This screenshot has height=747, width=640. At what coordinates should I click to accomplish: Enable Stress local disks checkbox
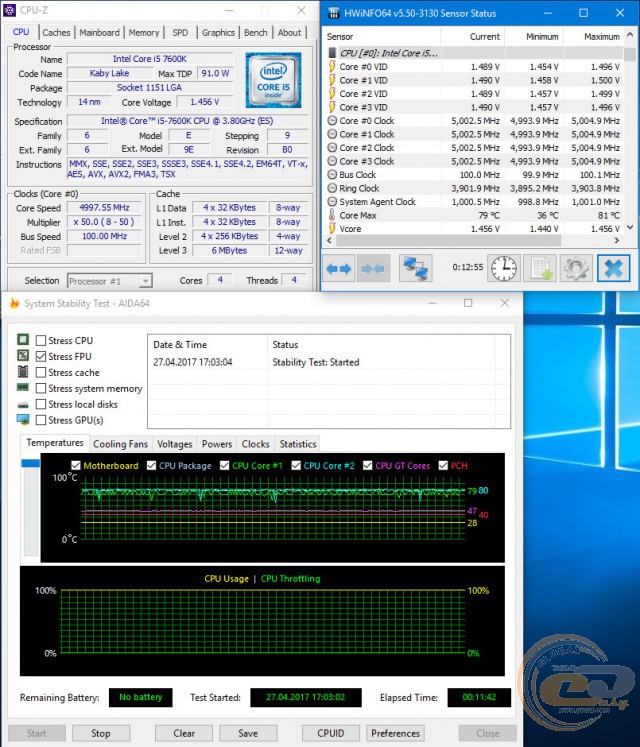coord(41,404)
